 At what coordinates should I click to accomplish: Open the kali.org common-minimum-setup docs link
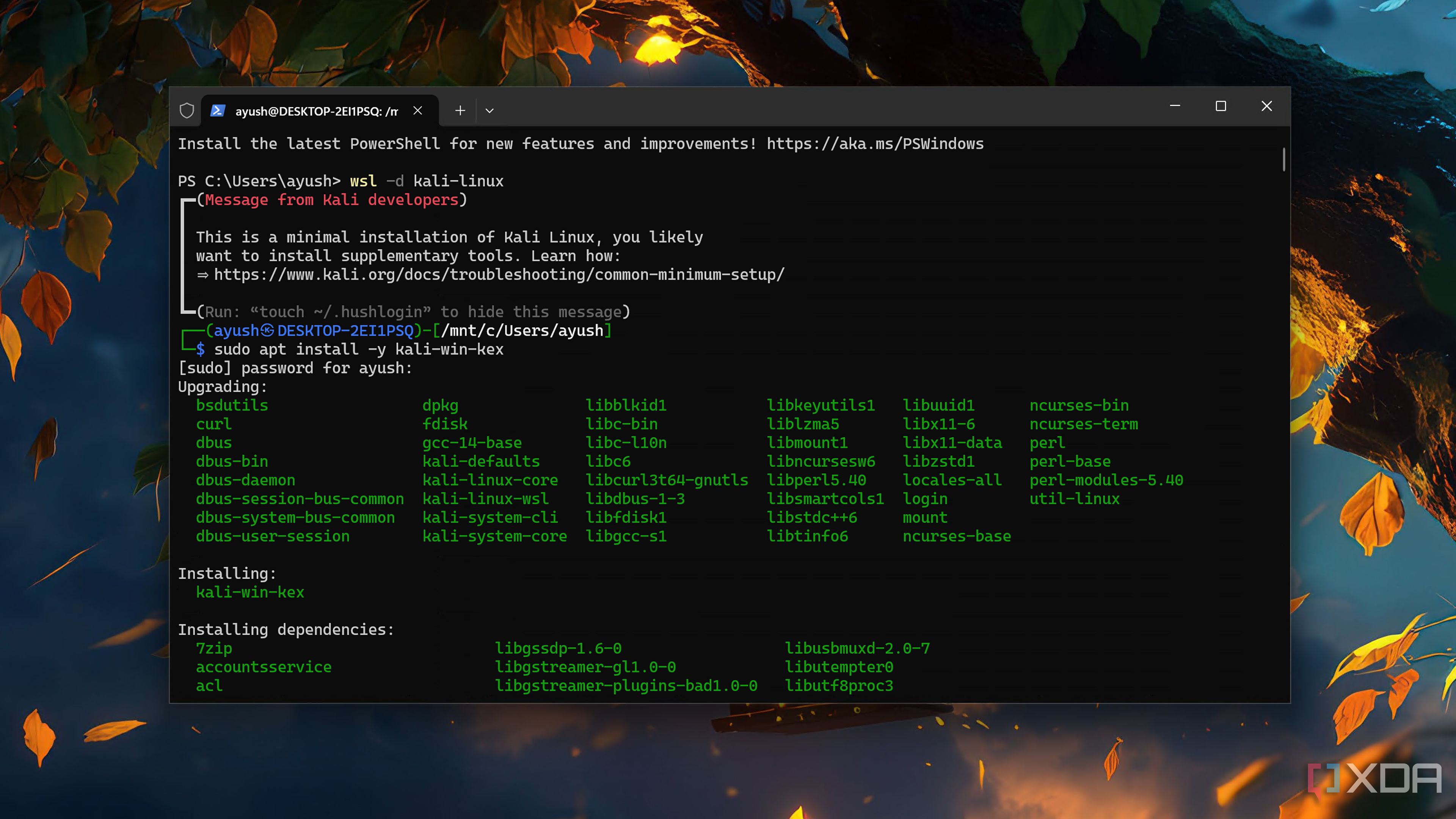[x=499, y=275]
